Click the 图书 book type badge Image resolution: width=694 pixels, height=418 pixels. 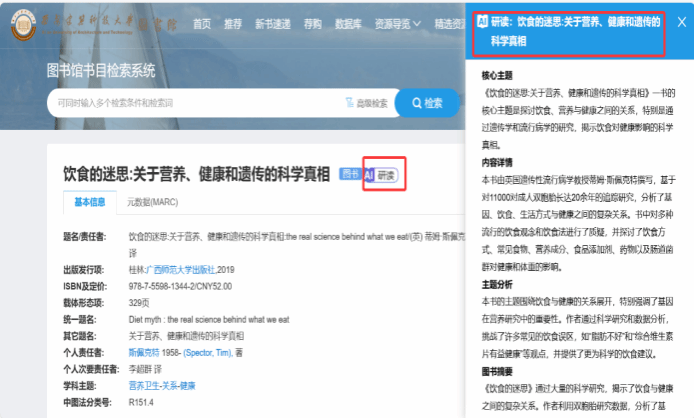pyautogui.click(x=349, y=174)
